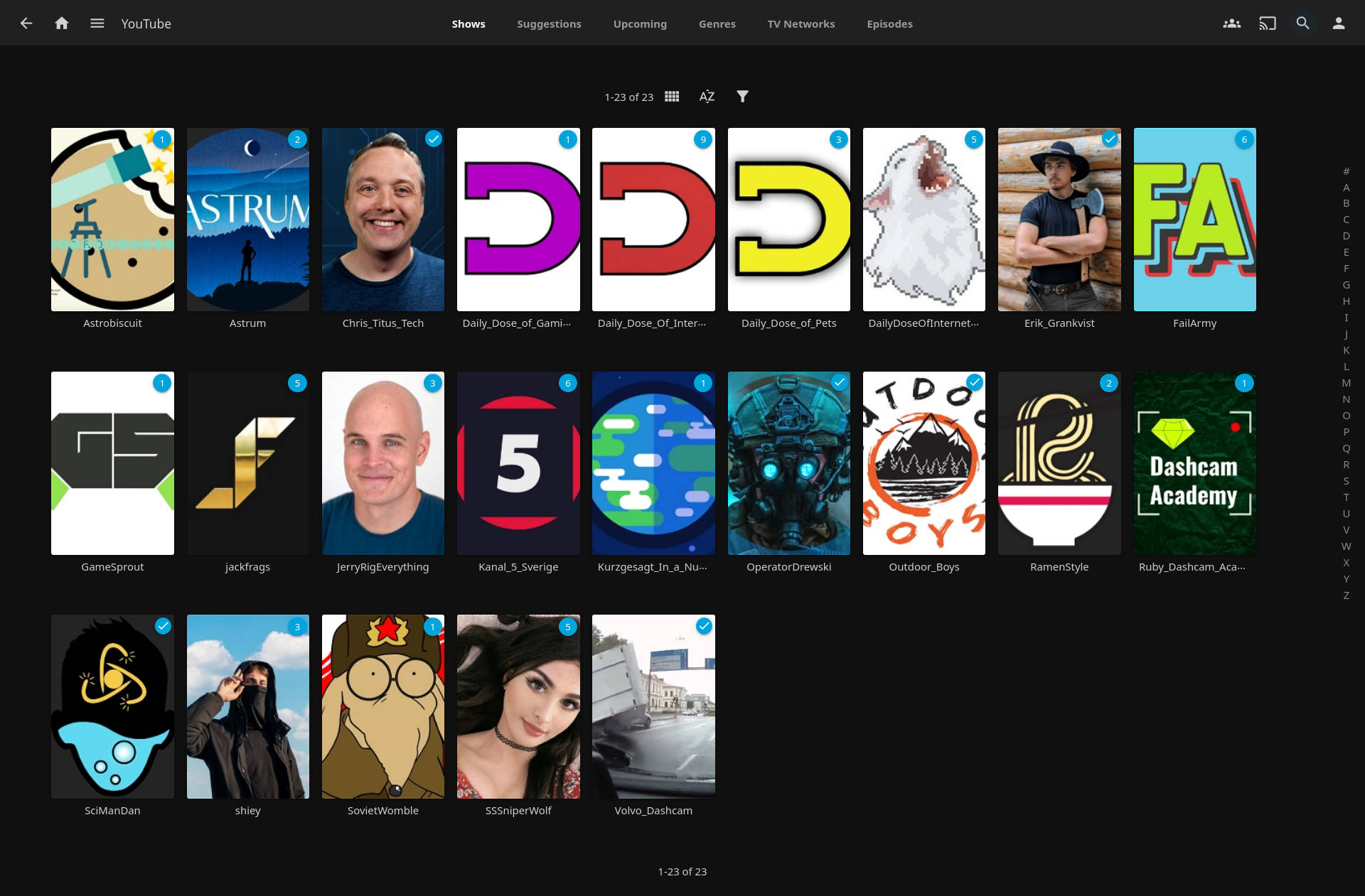Viewport: 1365px width, 896px height.
Task: Go to the home screen icon
Action: [x=62, y=23]
